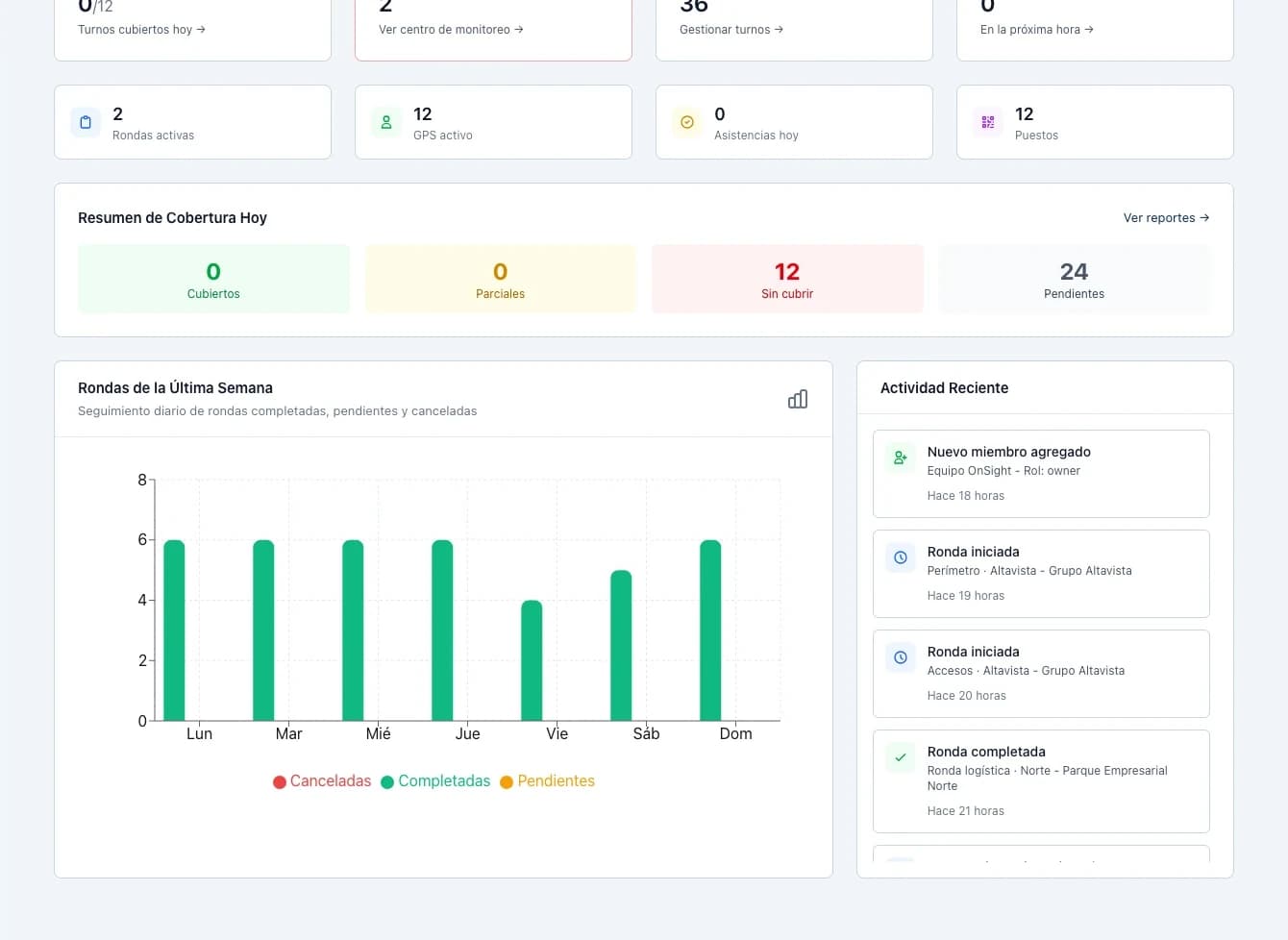Open Perímetro · Altavista activity entry
This screenshot has height=940, width=1288.
[1041, 574]
